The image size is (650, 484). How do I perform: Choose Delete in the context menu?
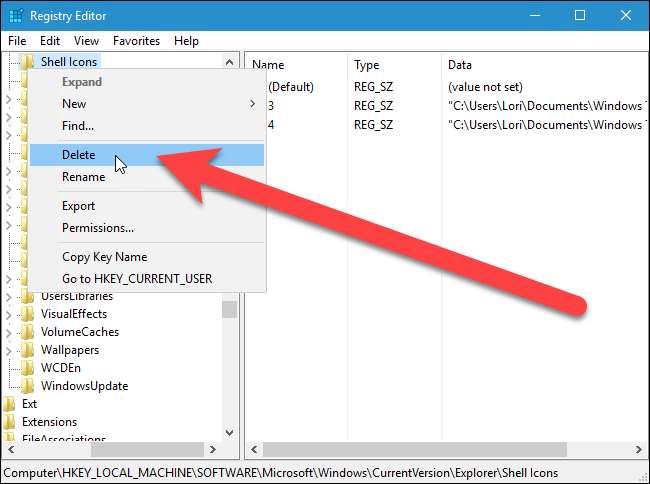(147, 155)
